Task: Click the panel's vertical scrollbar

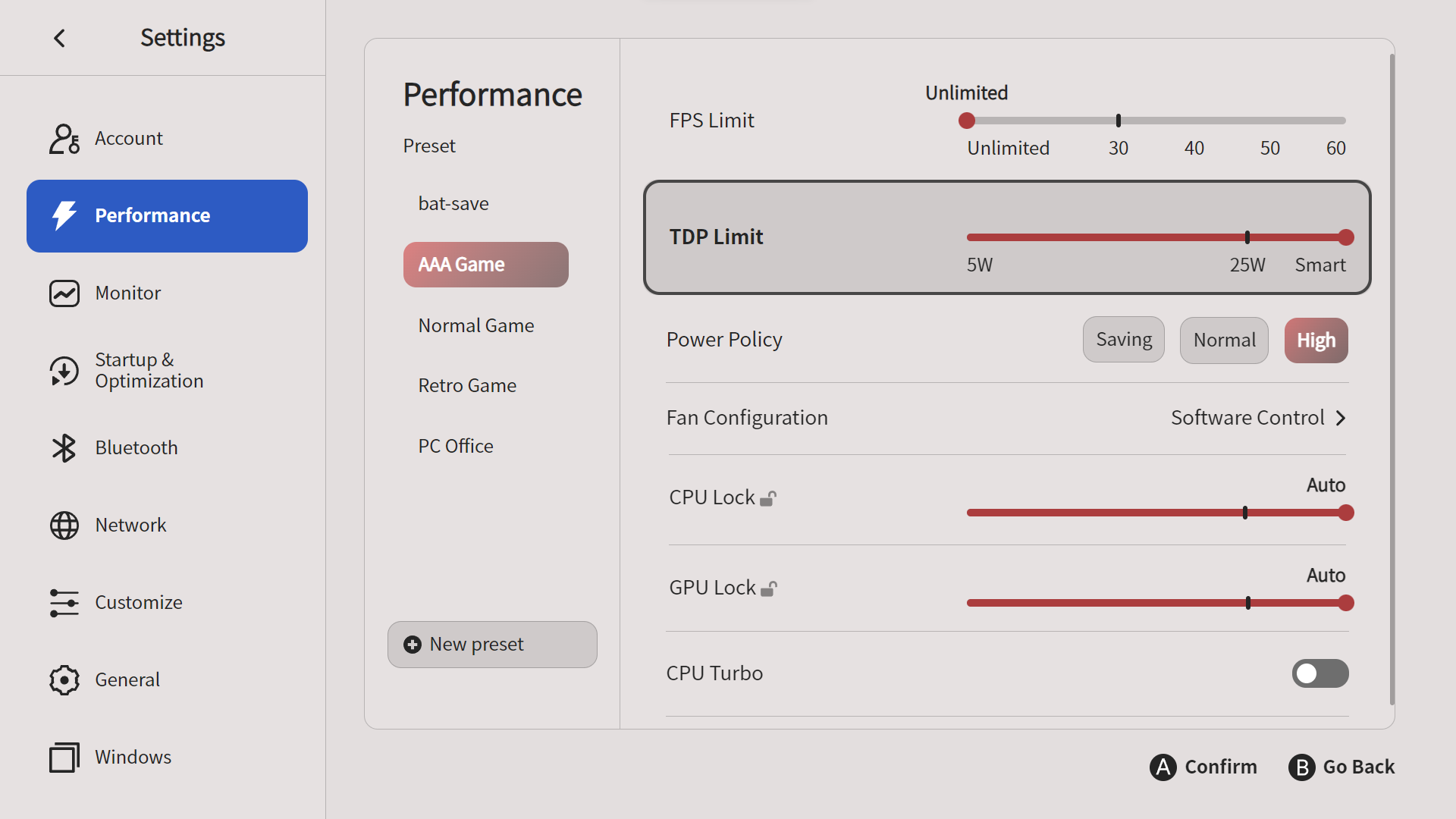Action: pos(1392,379)
